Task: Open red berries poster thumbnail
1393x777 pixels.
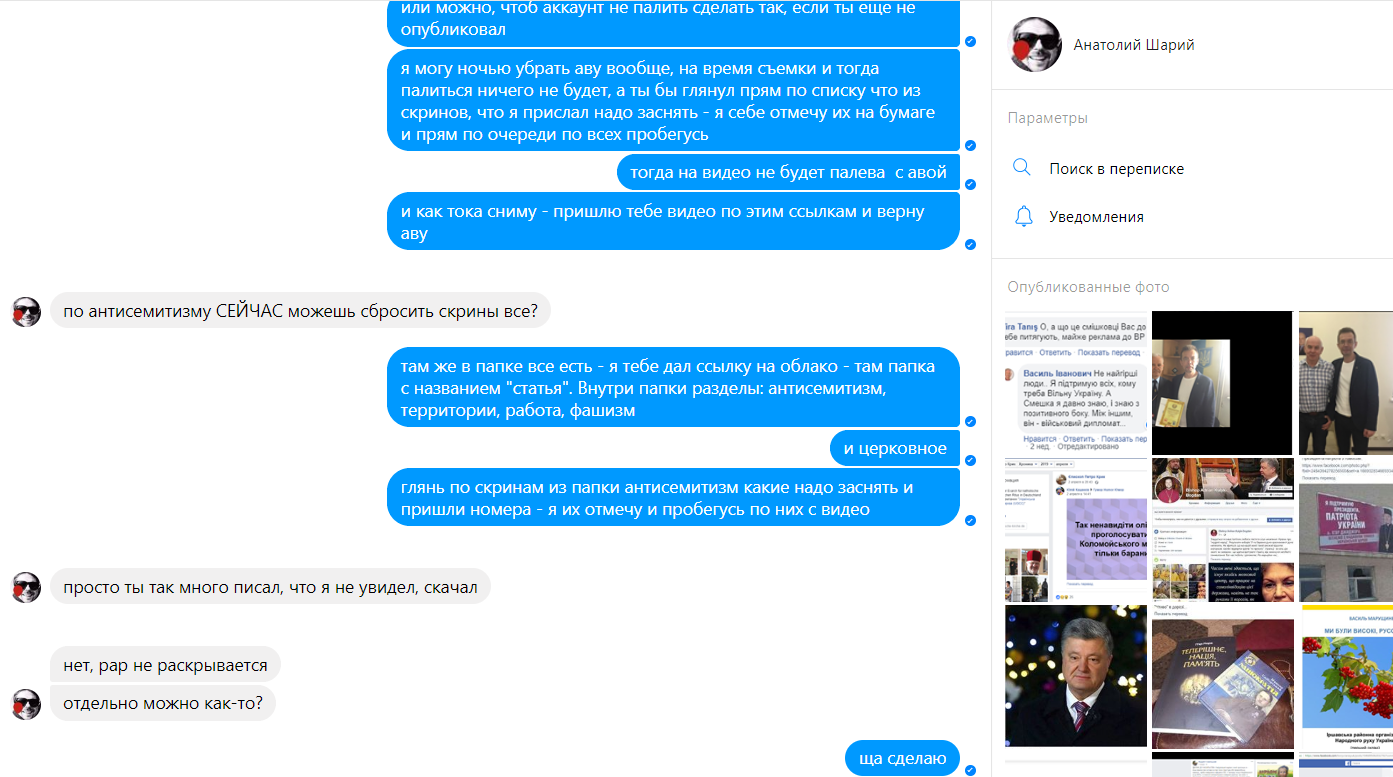Action: click(1346, 676)
